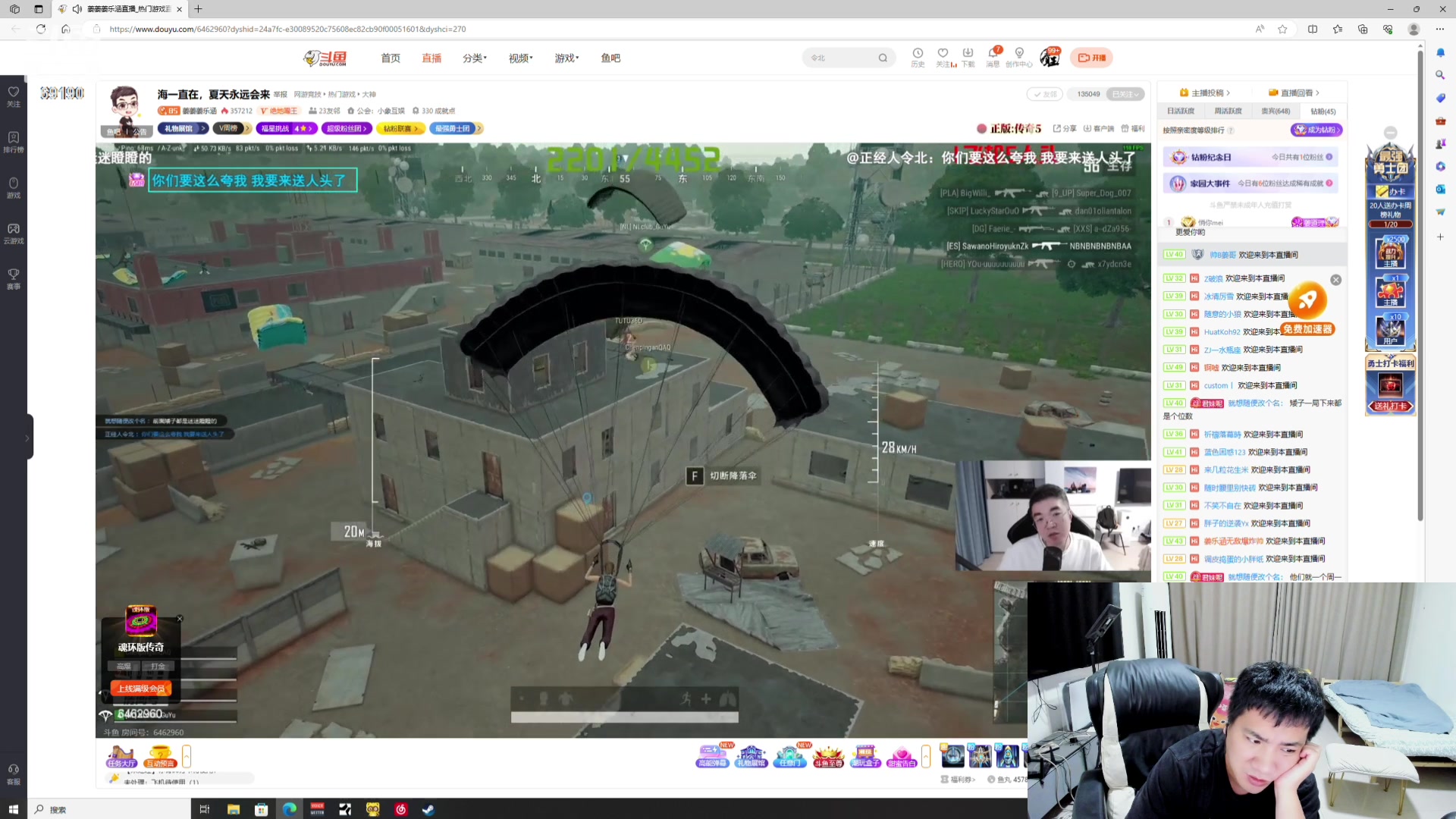The width and height of the screenshot is (1456, 819).
Task: Click the browser refresh icon
Action: pyautogui.click(x=41, y=29)
